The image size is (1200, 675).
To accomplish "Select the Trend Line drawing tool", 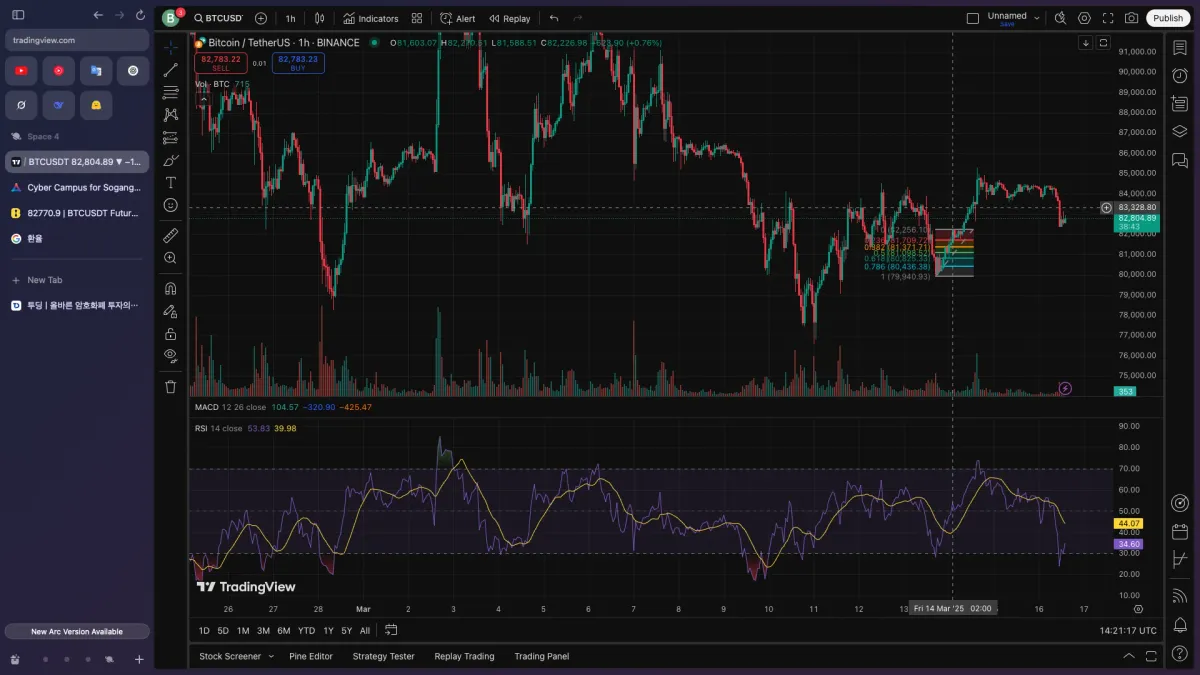I will tap(171, 70).
